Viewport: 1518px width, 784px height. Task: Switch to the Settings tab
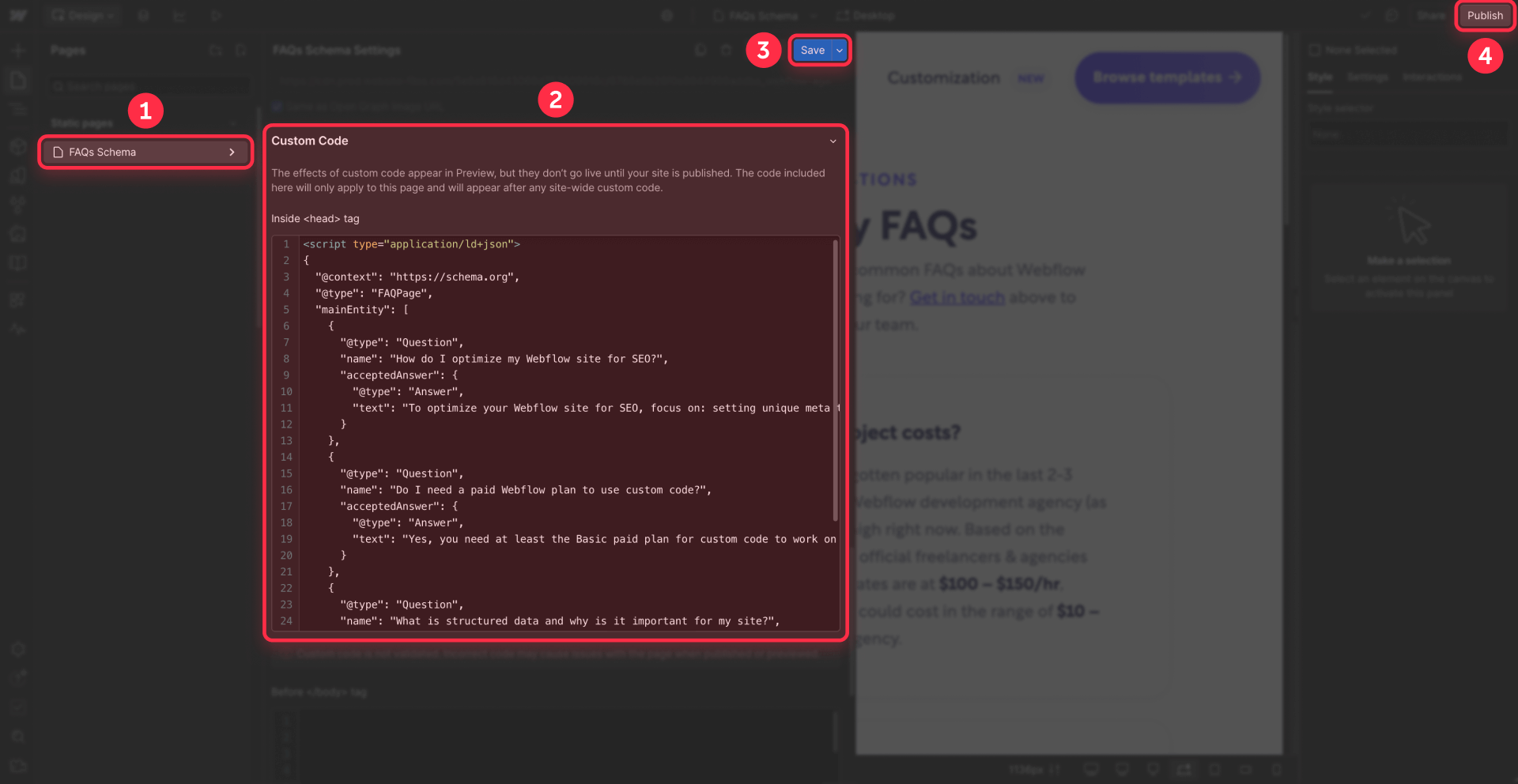pyautogui.click(x=1368, y=77)
